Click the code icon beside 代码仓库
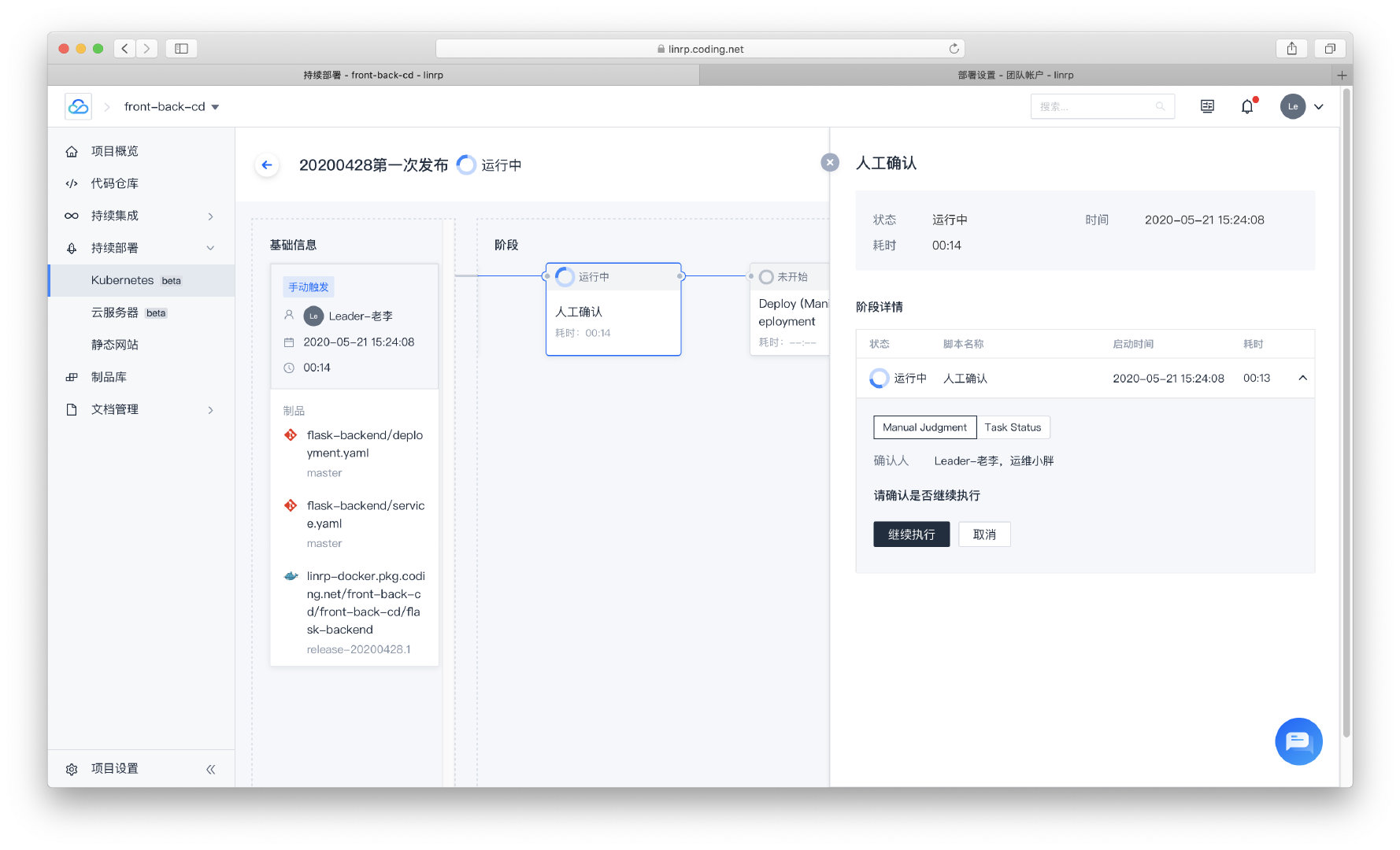 tap(72, 183)
